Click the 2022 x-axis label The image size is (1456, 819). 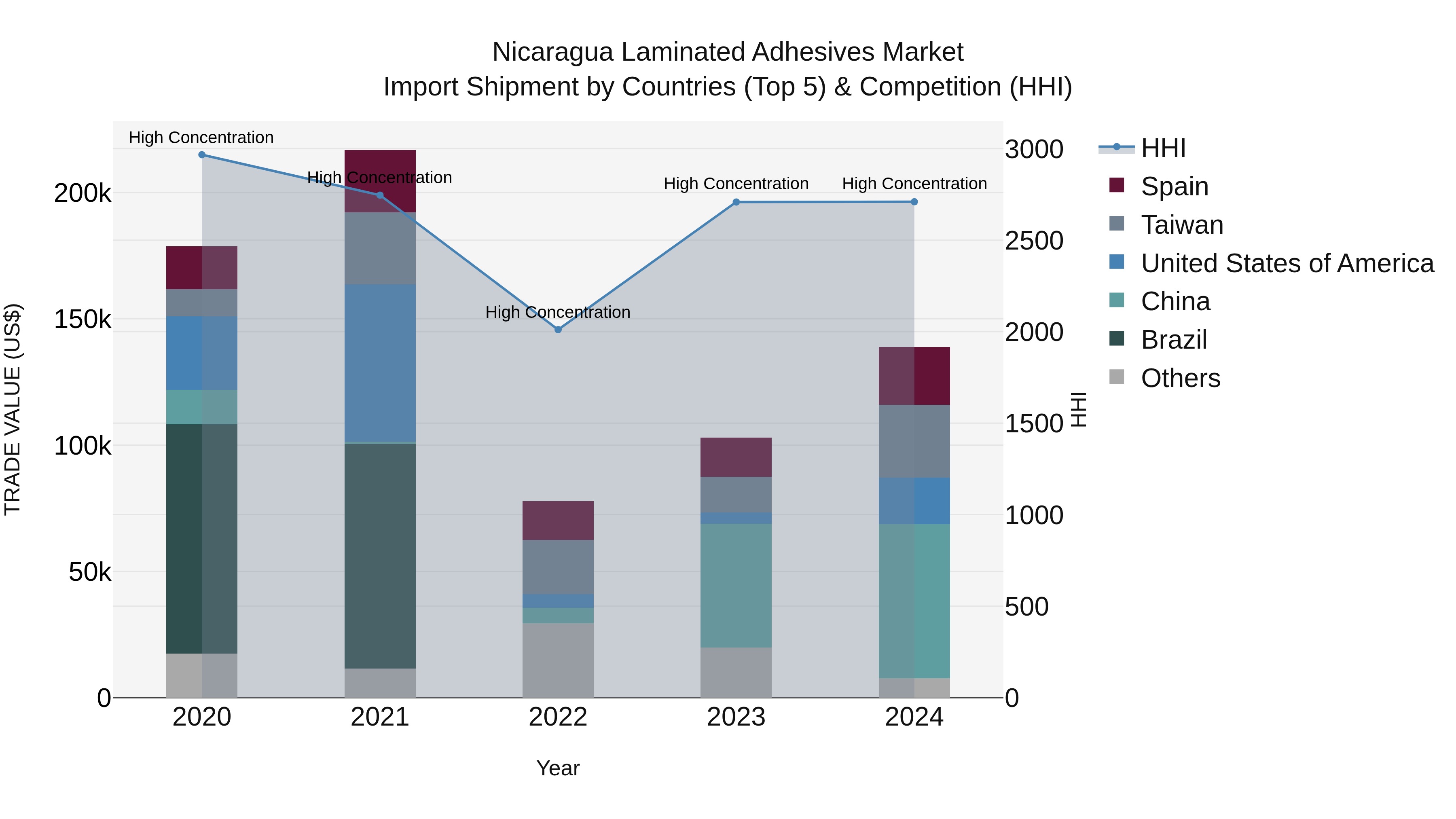click(x=558, y=717)
